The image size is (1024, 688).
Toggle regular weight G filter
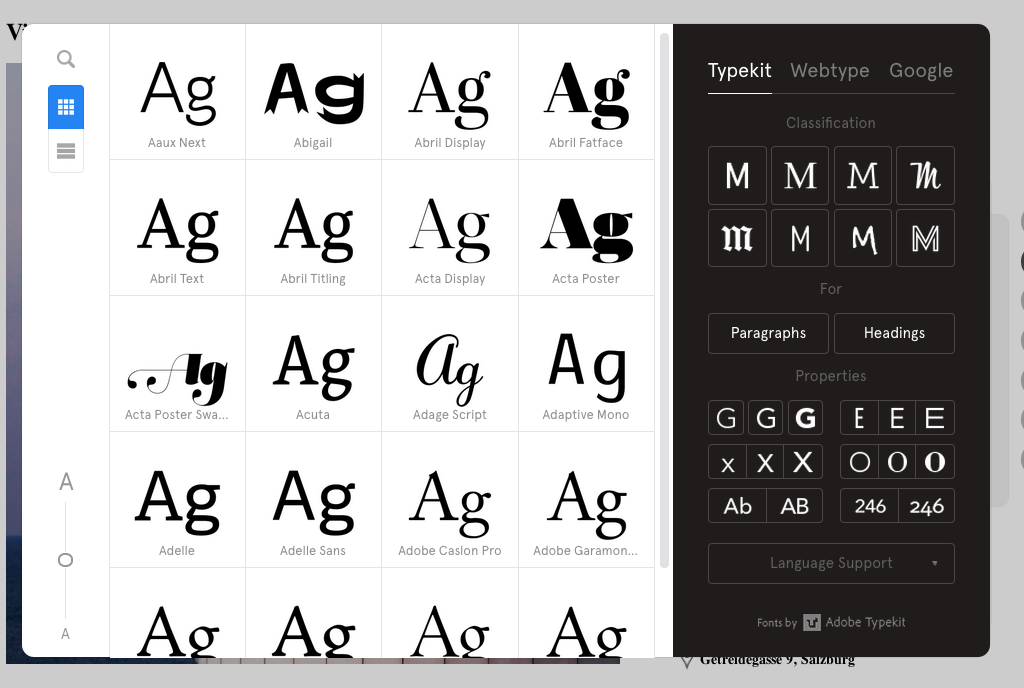pos(765,418)
